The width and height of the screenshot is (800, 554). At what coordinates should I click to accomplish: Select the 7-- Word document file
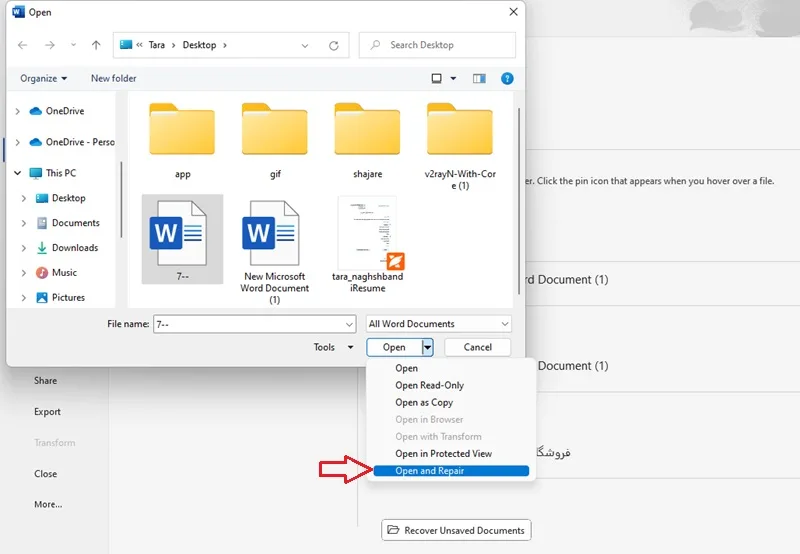tap(182, 239)
